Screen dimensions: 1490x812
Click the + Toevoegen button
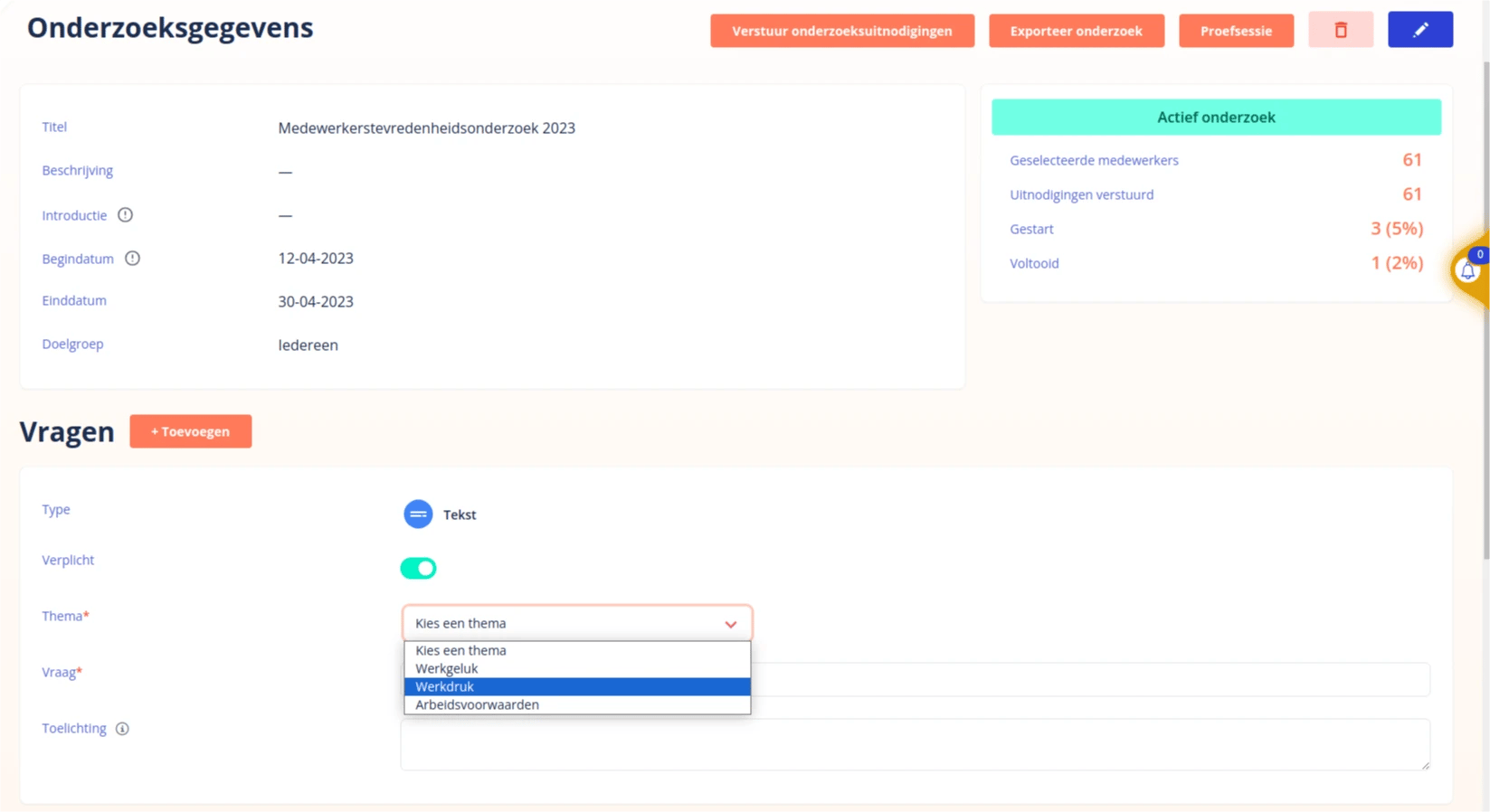(x=191, y=431)
